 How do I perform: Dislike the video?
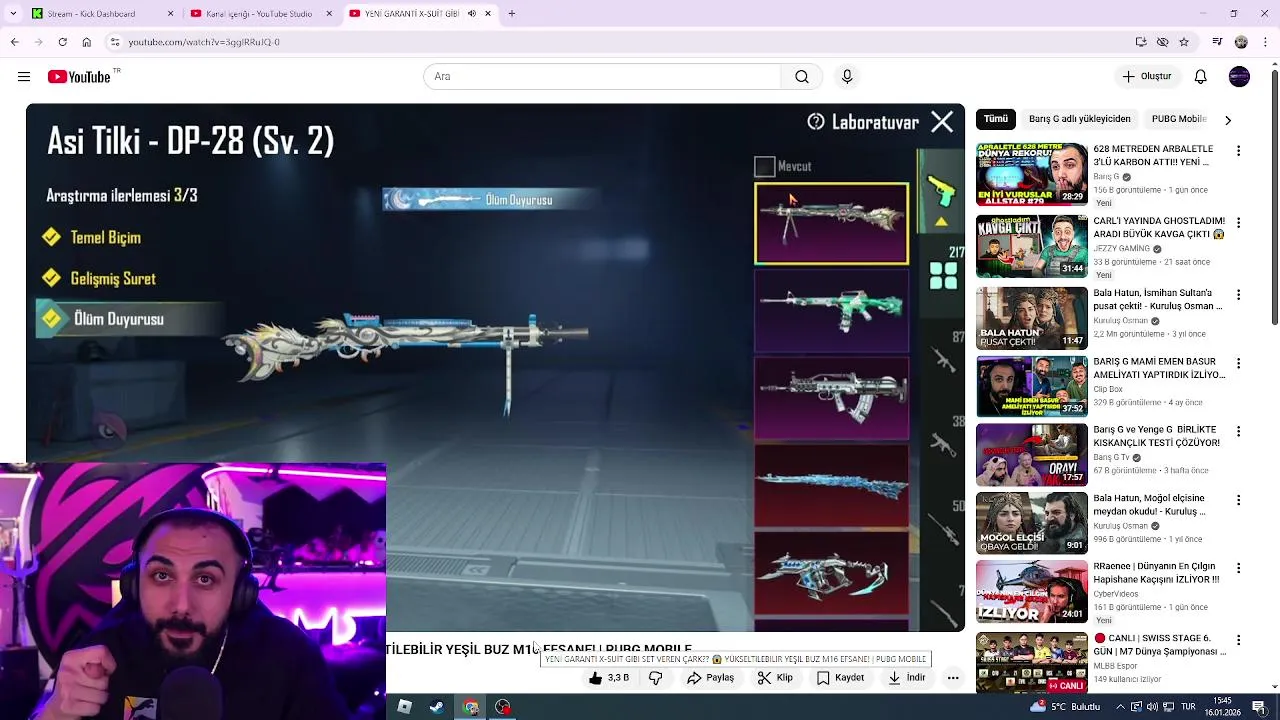coord(656,678)
